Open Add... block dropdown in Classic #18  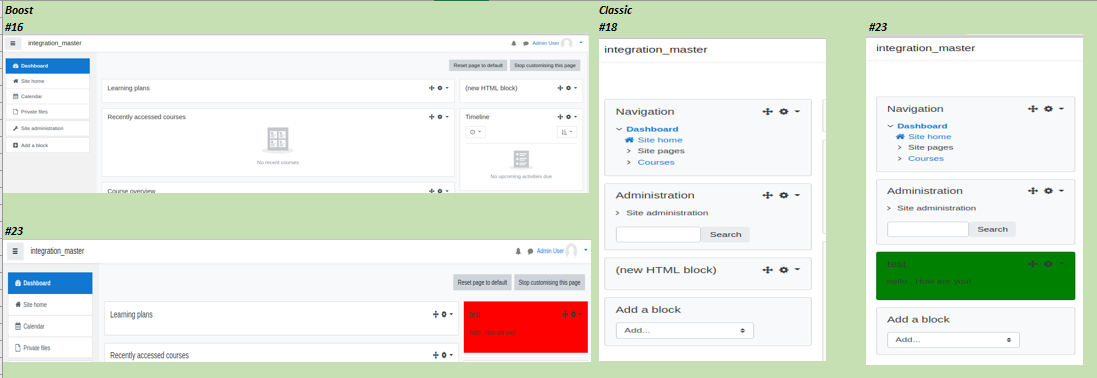(x=685, y=330)
